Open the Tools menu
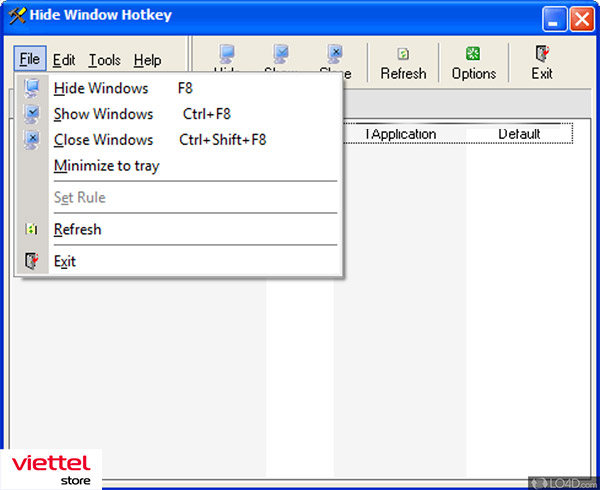Image resolution: width=600 pixels, height=490 pixels. click(x=104, y=60)
